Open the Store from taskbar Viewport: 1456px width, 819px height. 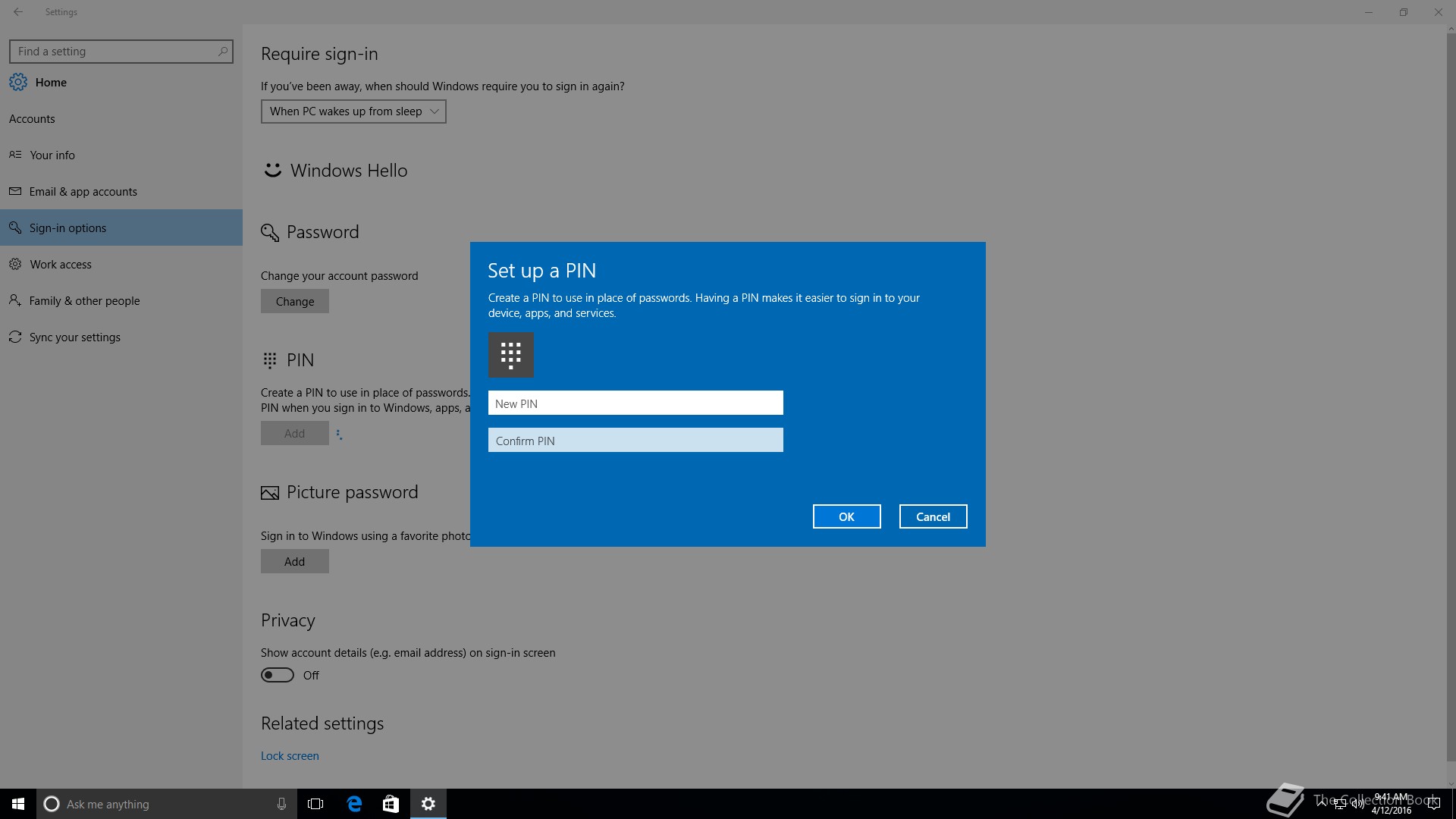[391, 804]
